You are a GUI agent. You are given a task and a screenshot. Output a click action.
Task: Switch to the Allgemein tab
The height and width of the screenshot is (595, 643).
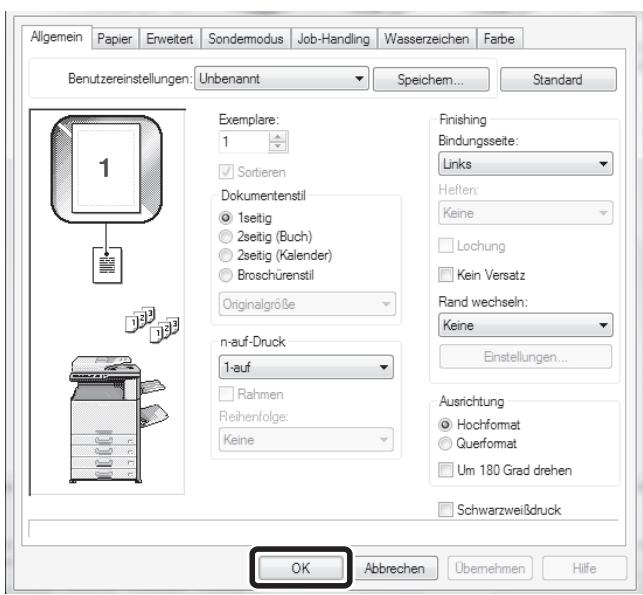coord(57,37)
